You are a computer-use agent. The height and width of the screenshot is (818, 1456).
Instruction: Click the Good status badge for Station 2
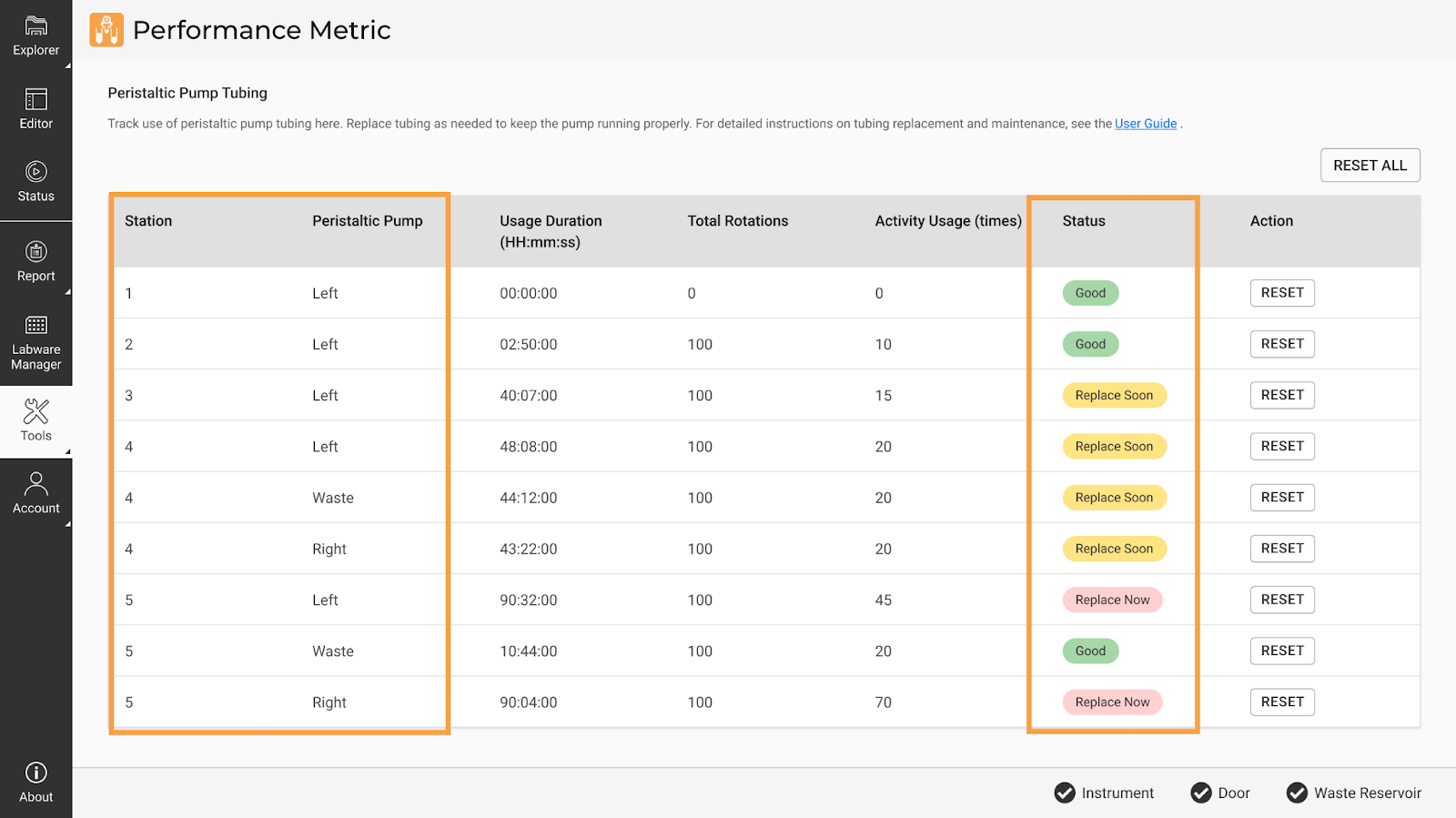pyautogui.click(x=1090, y=344)
